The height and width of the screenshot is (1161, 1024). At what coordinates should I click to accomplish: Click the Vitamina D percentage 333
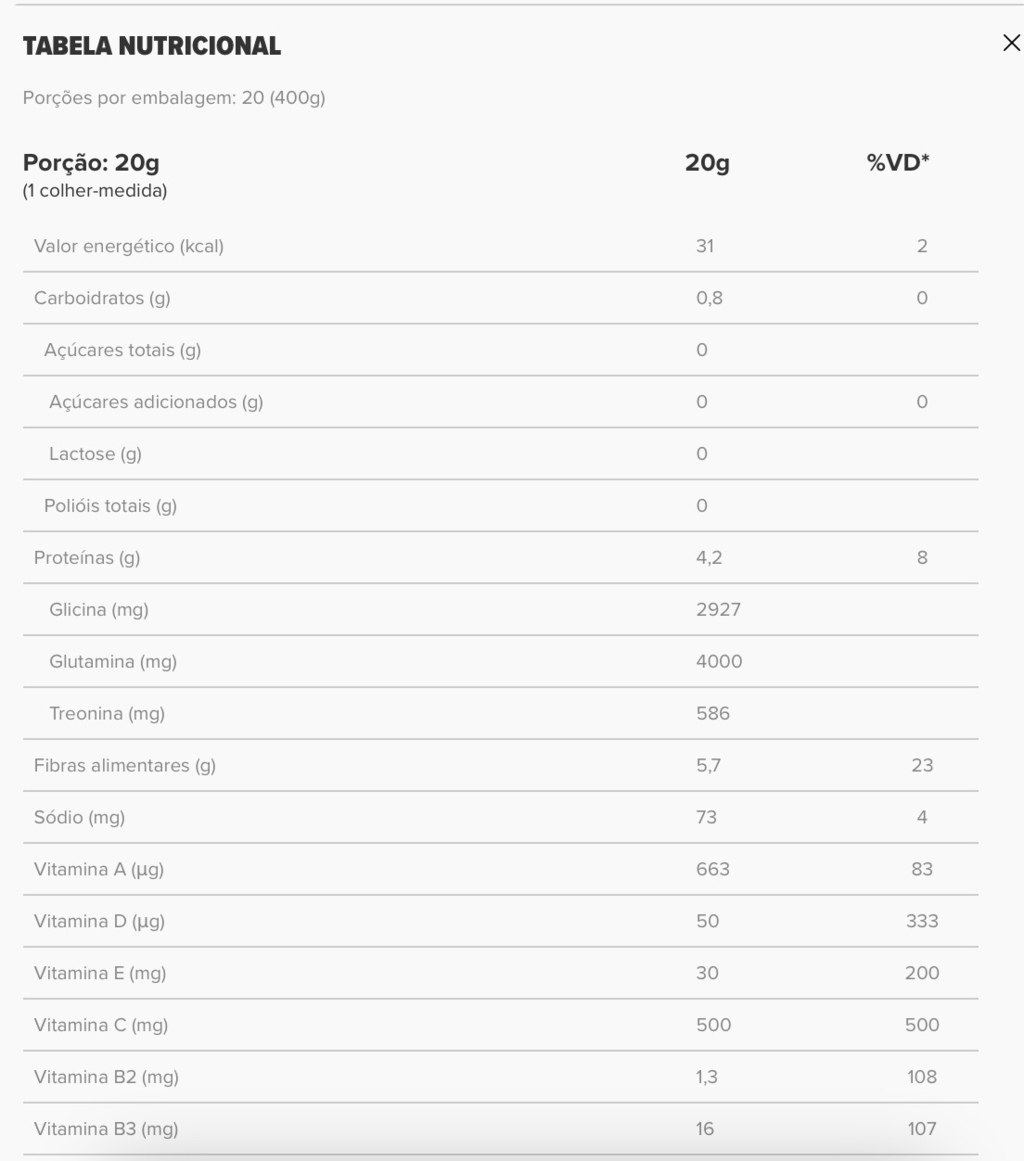click(x=922, y=921)
